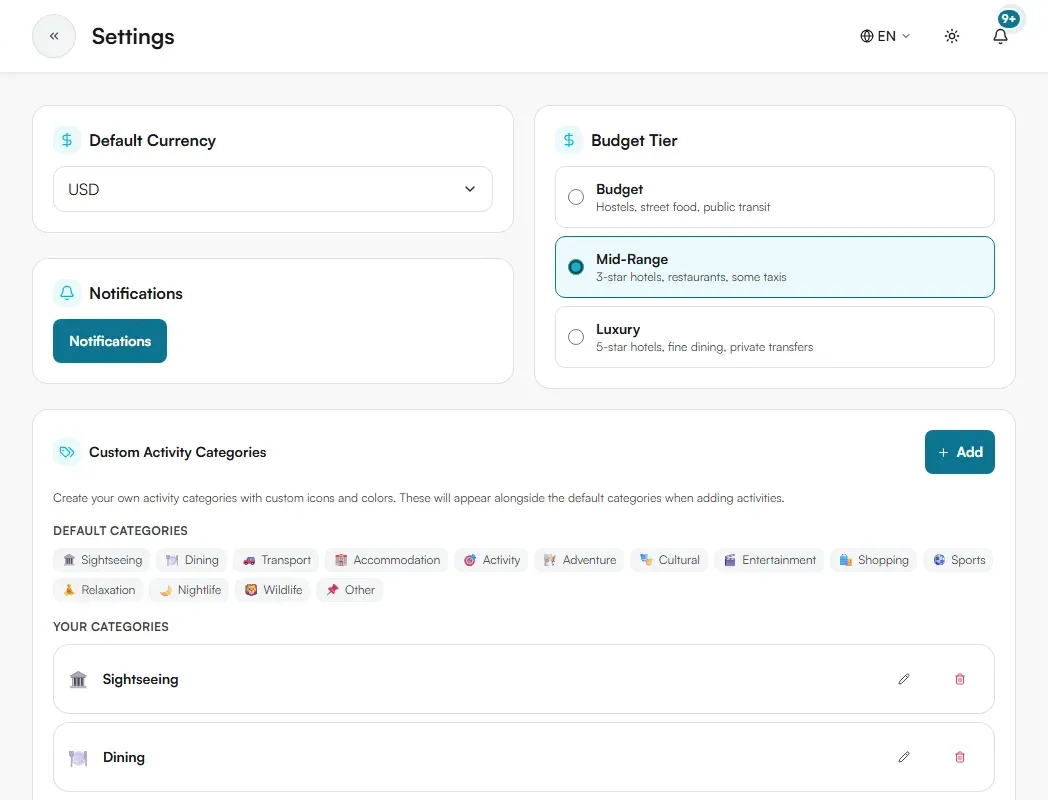This screenshot has width=1048, height=800.
Task: Click the Entertainment category chip
Action: pyautogui.click(x=769, y=560)
